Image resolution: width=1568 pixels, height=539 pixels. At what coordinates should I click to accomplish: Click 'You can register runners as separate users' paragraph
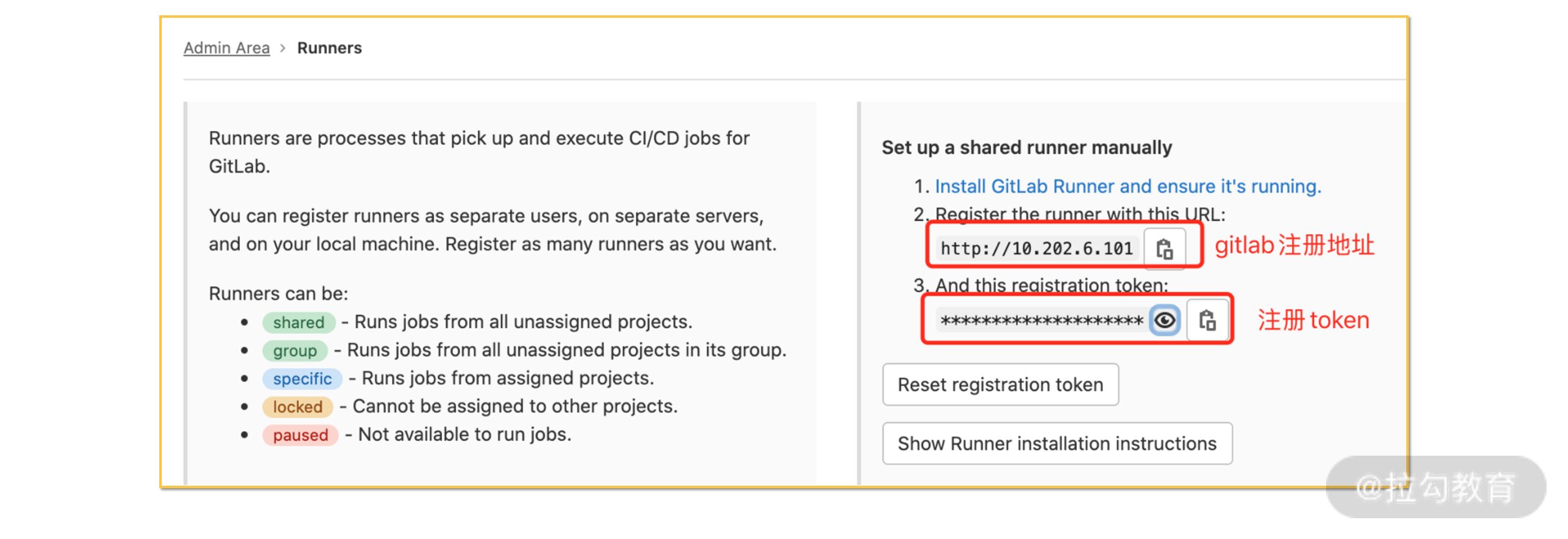(492, 230)
